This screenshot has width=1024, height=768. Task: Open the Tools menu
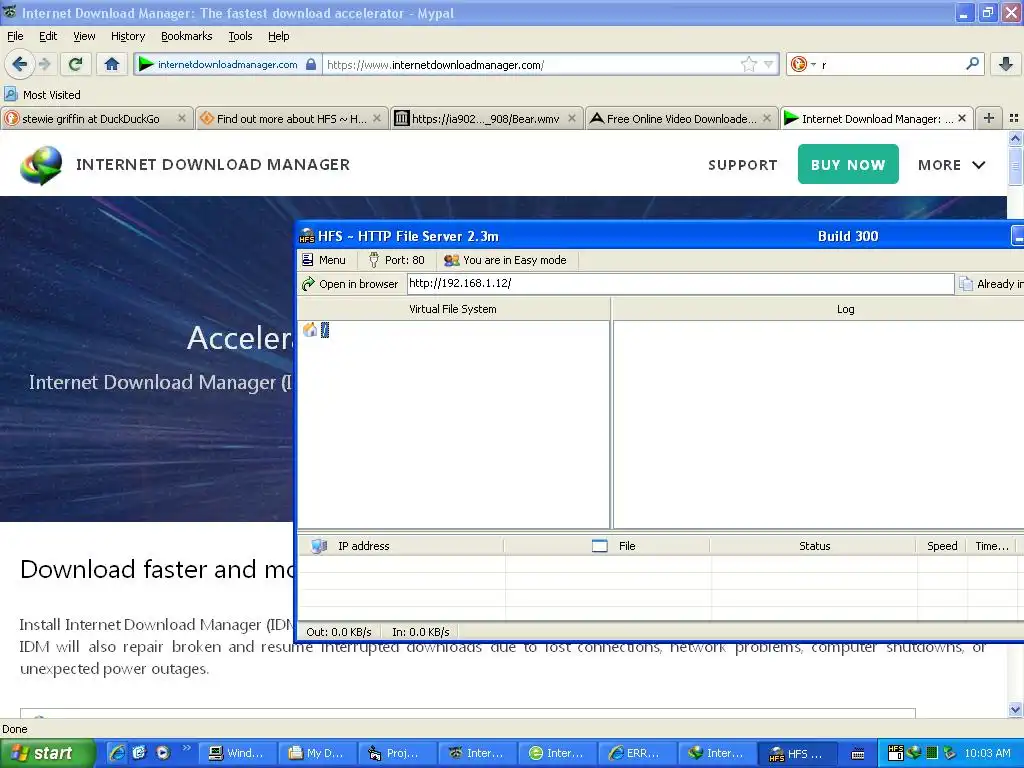click(240, 36)
